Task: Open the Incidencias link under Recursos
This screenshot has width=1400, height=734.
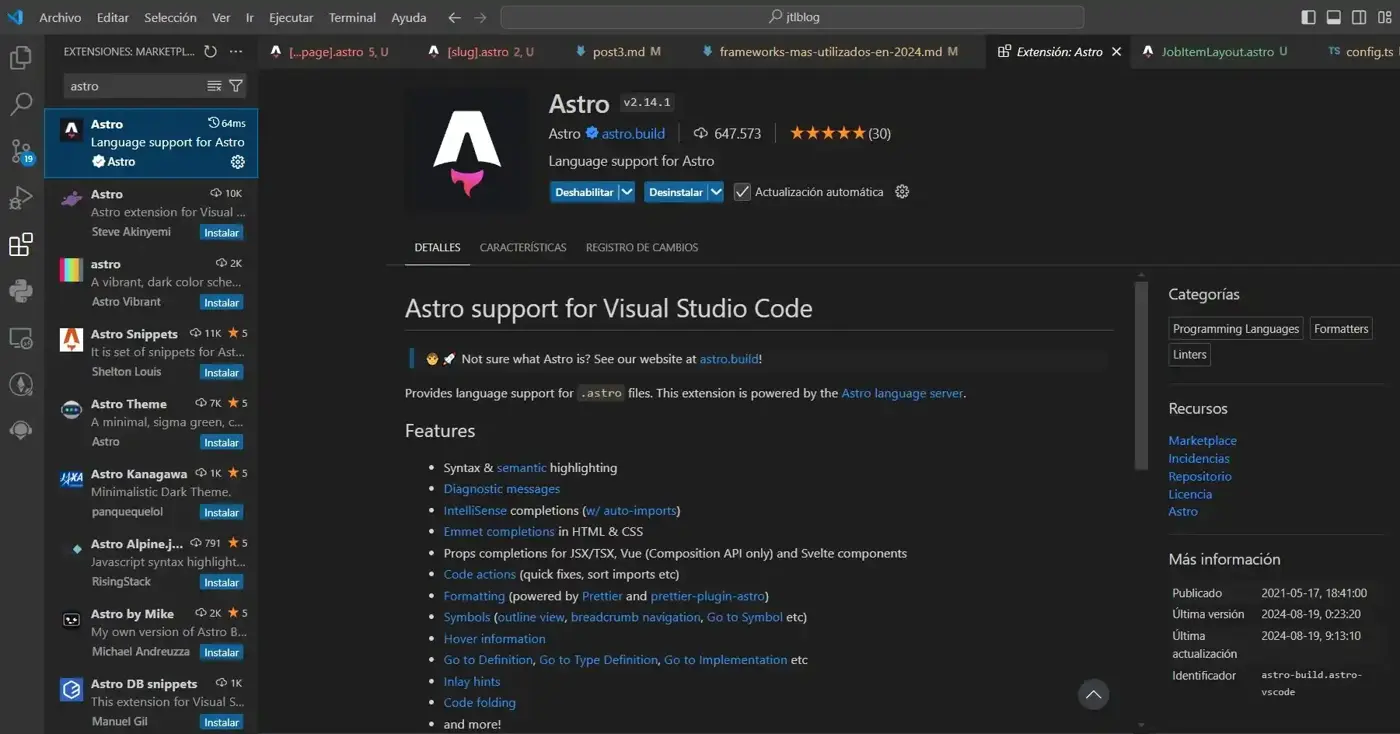Action: [x=1199, y=459]
